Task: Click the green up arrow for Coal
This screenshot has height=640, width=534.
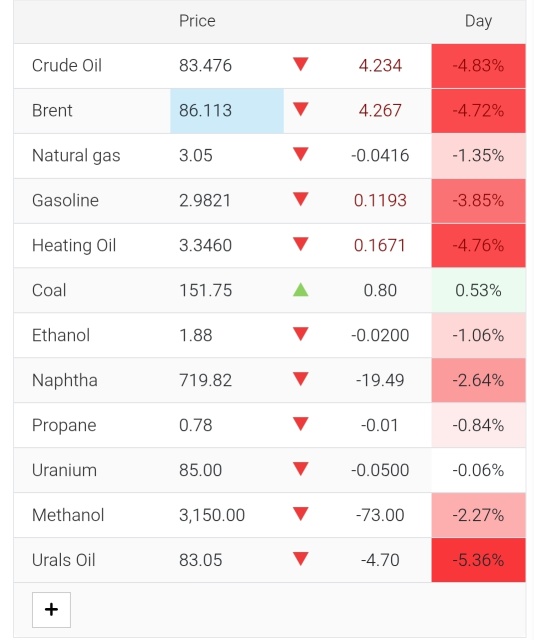Action: coord(300,290)
